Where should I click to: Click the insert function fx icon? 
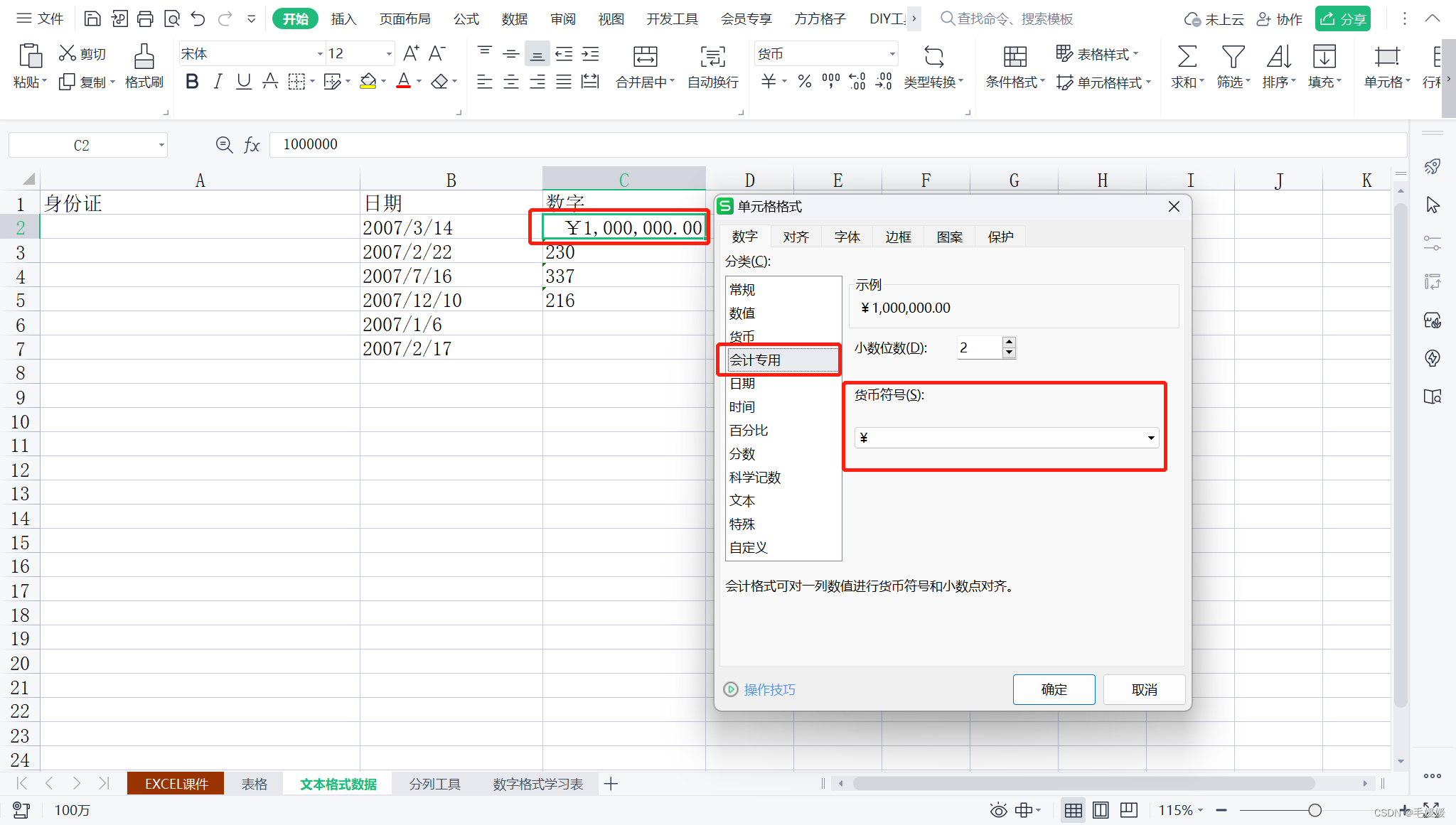coord(252,145)
